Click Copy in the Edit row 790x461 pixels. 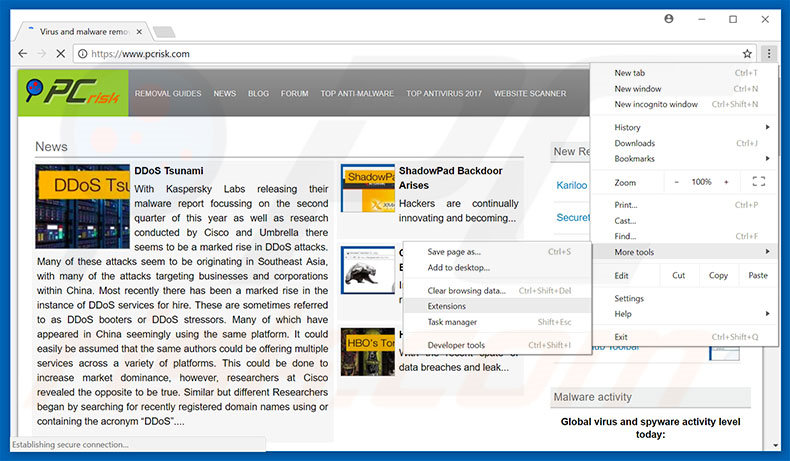coord(718,276)
